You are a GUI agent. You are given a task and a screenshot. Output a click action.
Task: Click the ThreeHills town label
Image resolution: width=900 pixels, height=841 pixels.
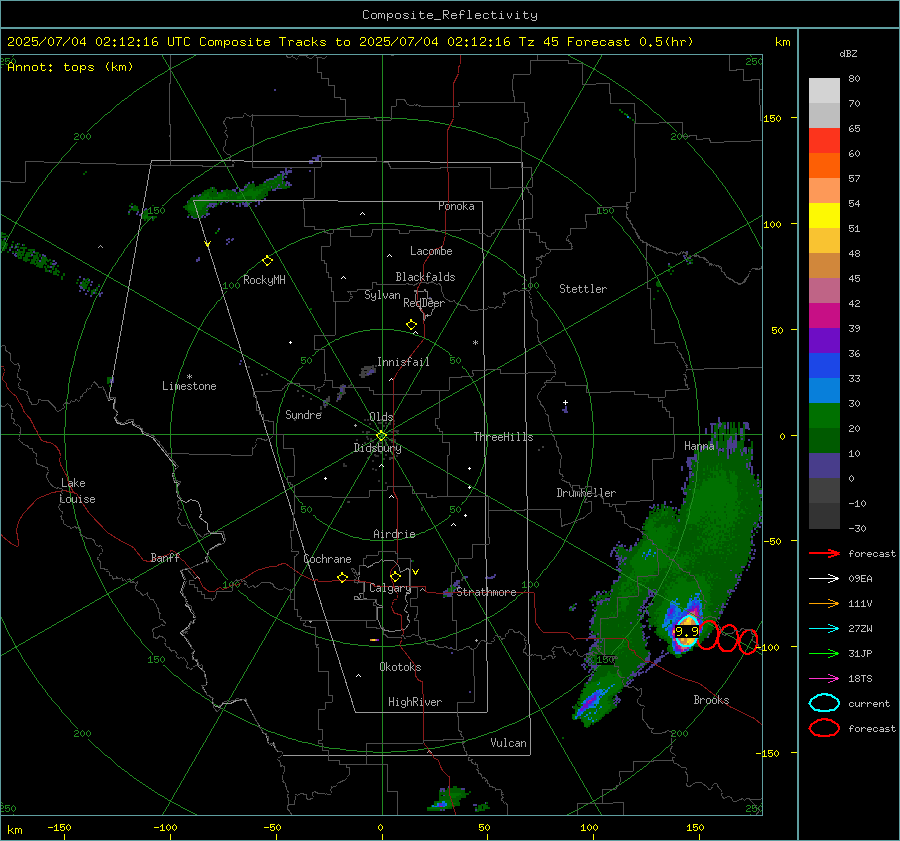tap(503, 437)
